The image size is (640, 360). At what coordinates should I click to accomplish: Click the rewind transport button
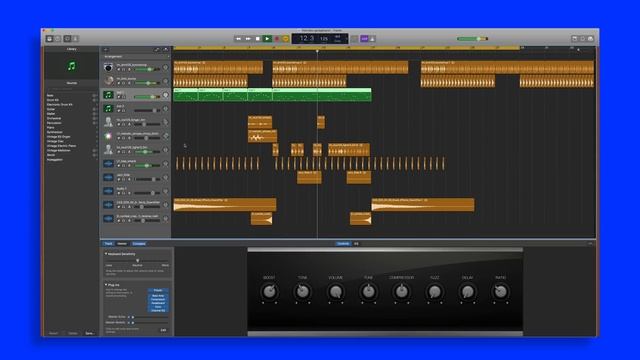(x=238, y=39)
